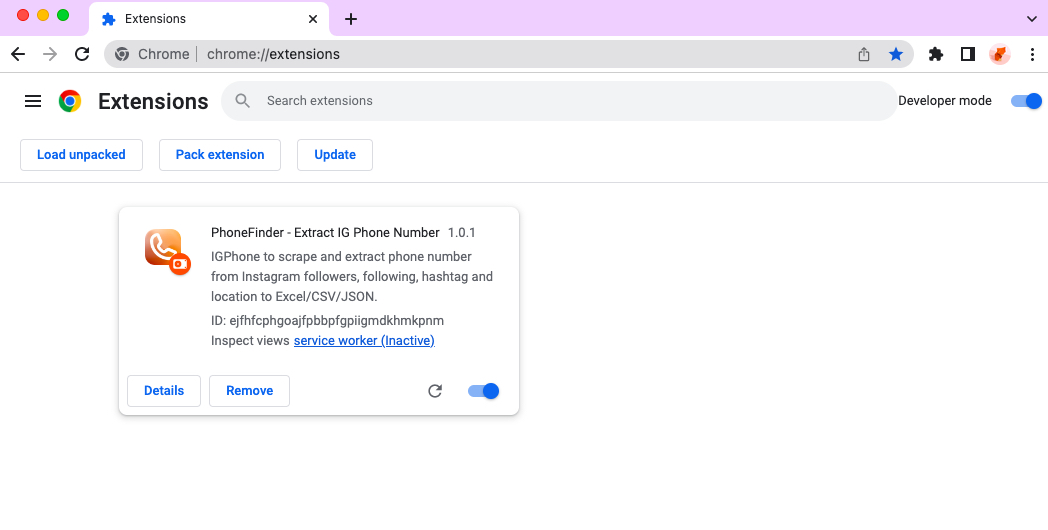Click Load unpacked button
This screenshot has height=530, width=1048.
[x=82, y=155]
